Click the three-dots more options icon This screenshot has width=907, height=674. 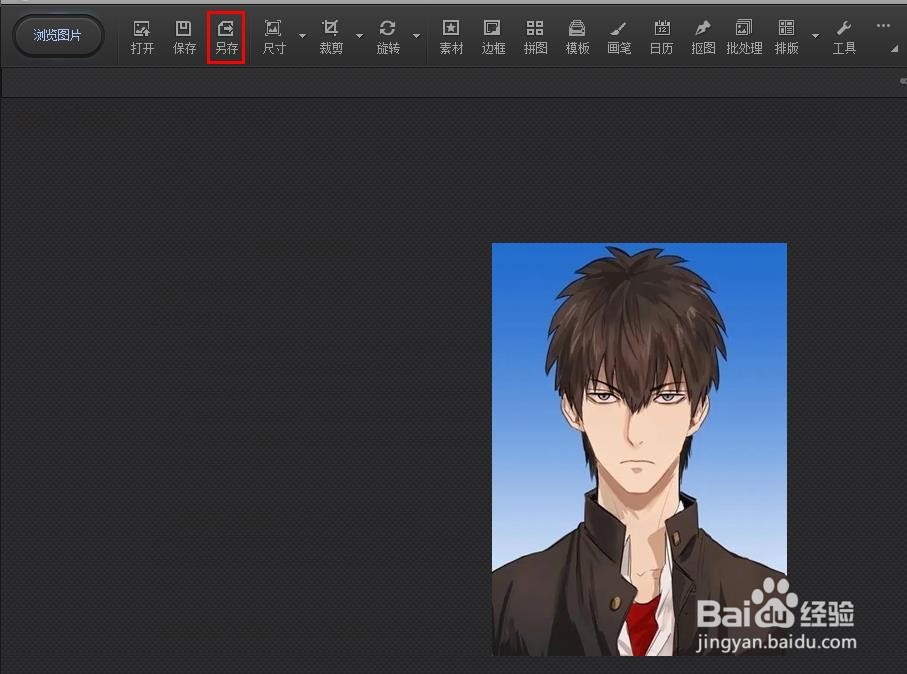point(883,25)
